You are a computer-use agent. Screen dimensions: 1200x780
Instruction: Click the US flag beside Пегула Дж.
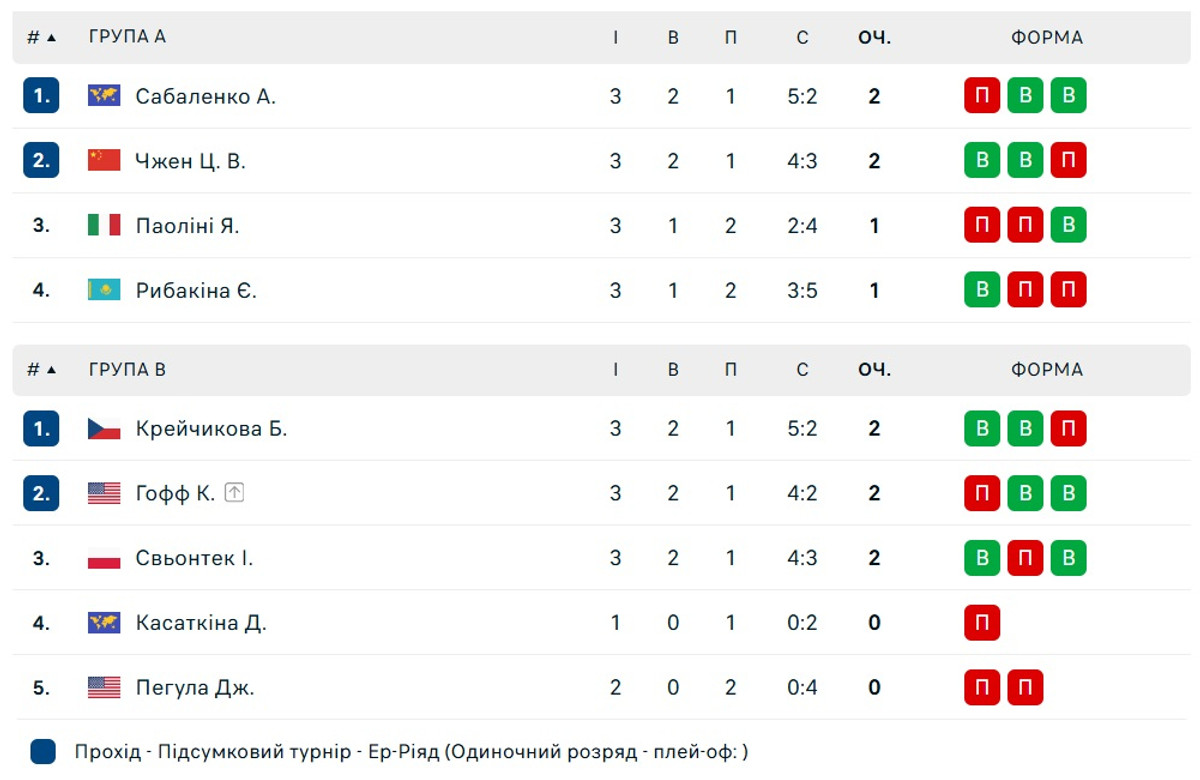(104, 687)
